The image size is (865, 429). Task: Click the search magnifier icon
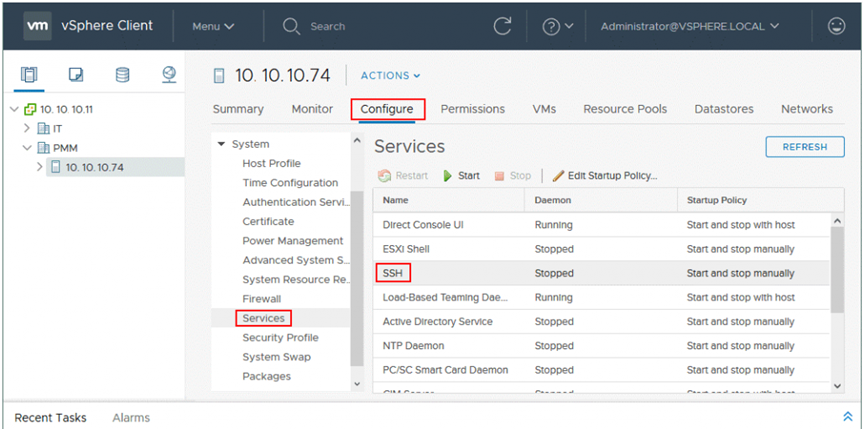click(291, 26)
